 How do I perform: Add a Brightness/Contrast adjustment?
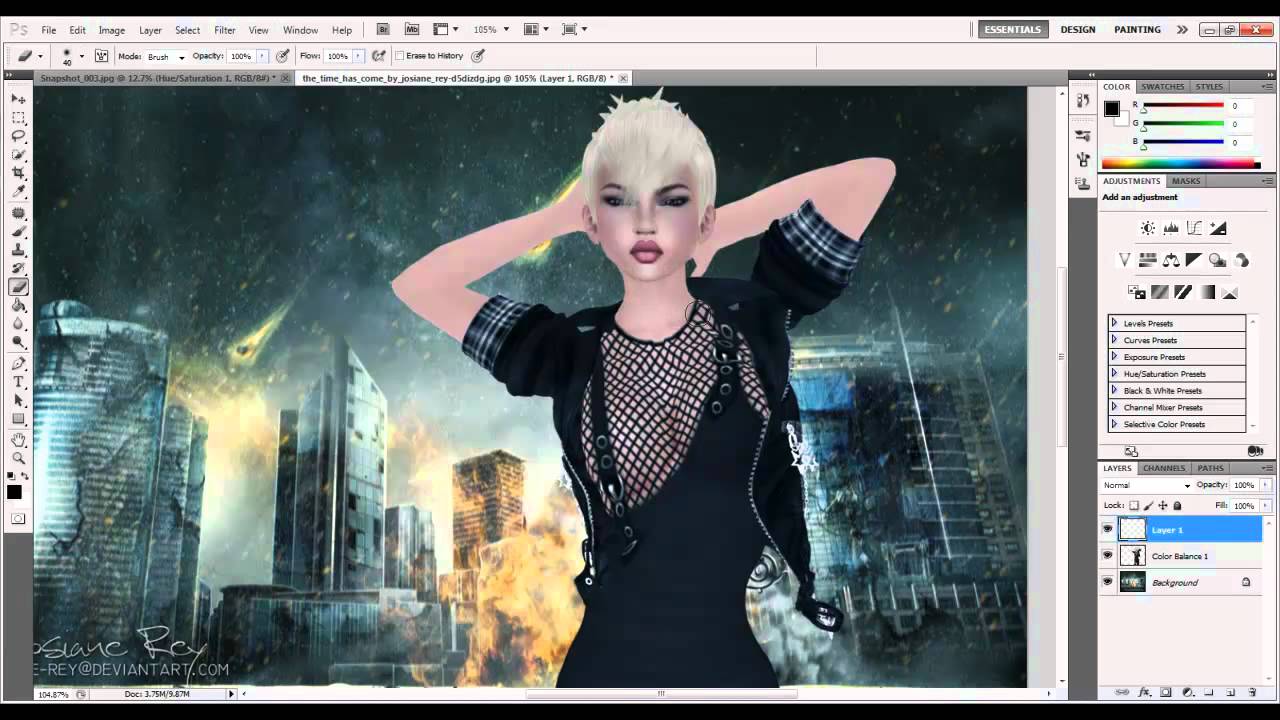(1148, 229)
